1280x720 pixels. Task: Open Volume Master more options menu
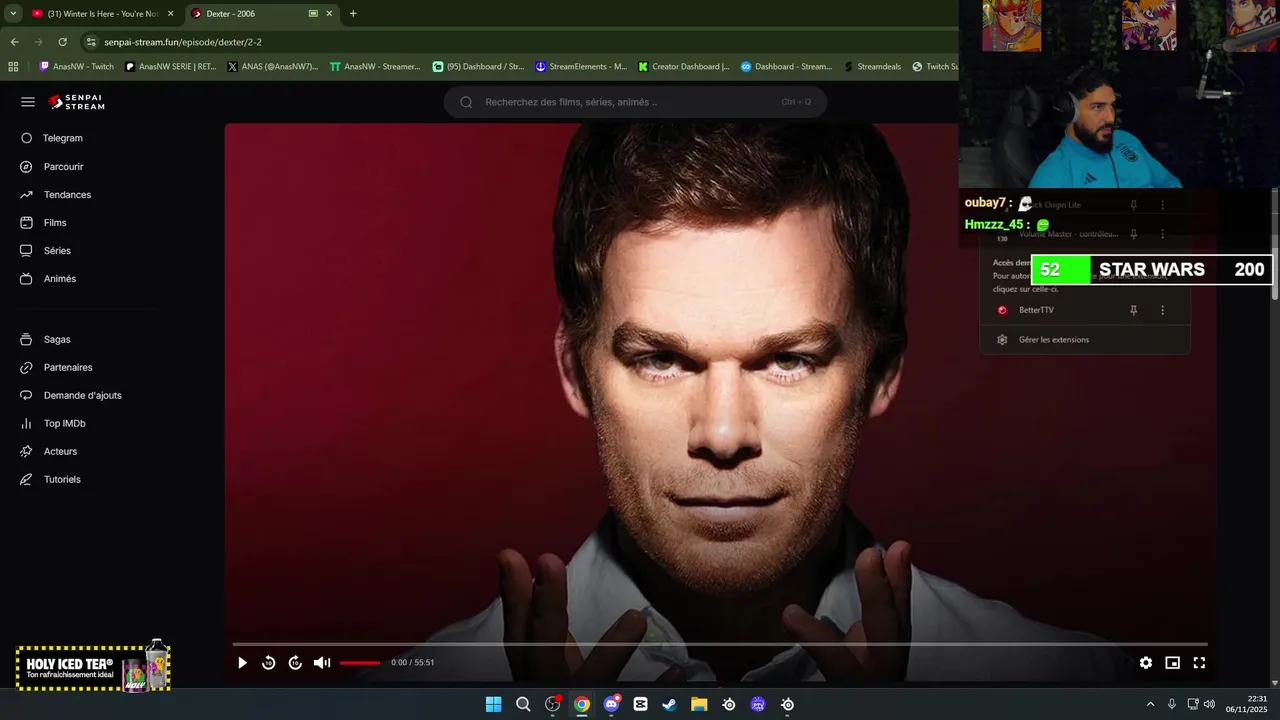coord(1162,234)
